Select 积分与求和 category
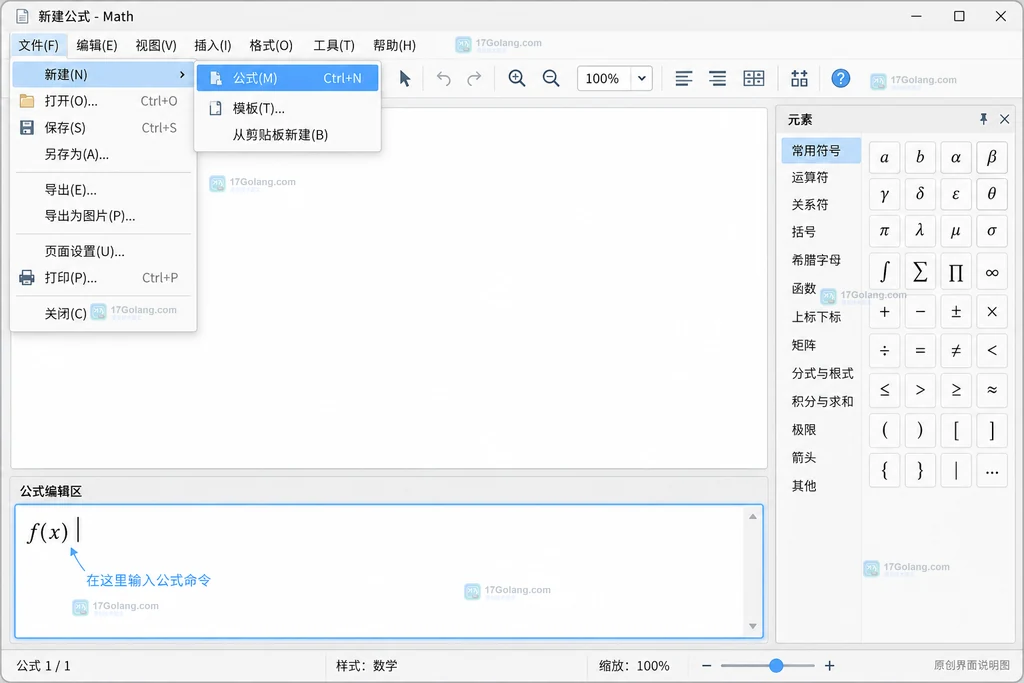The width and height of the screenshot is (1024, 683). click(821, 401)
